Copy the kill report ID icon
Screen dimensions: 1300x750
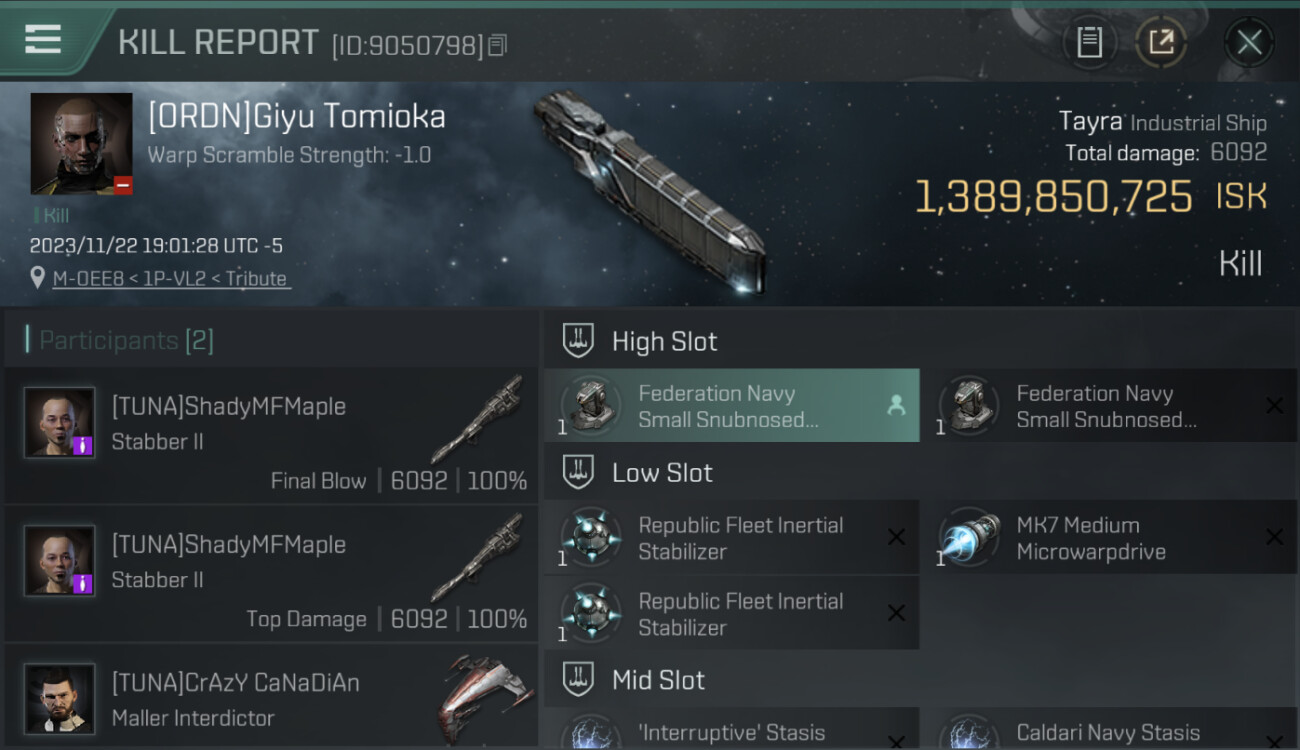(497, 44)
